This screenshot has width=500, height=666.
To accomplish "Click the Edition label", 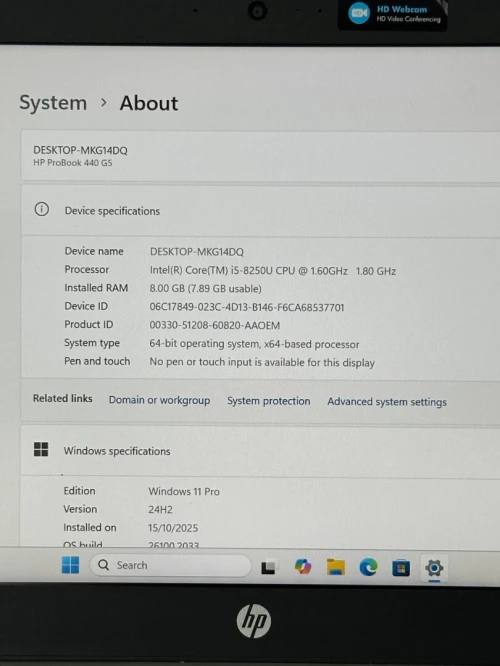I will tap(79, 491).
